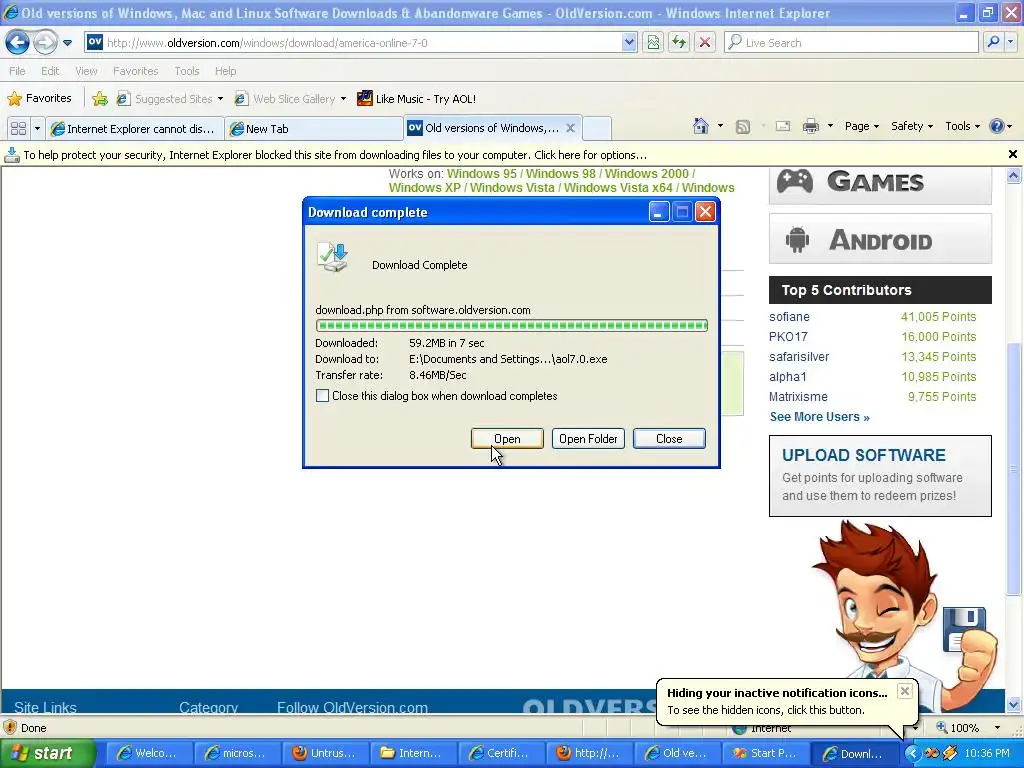1024x768 pixels.
Task: Expand the command bar Tools dropdown
Action: click(x=962, y=126)
